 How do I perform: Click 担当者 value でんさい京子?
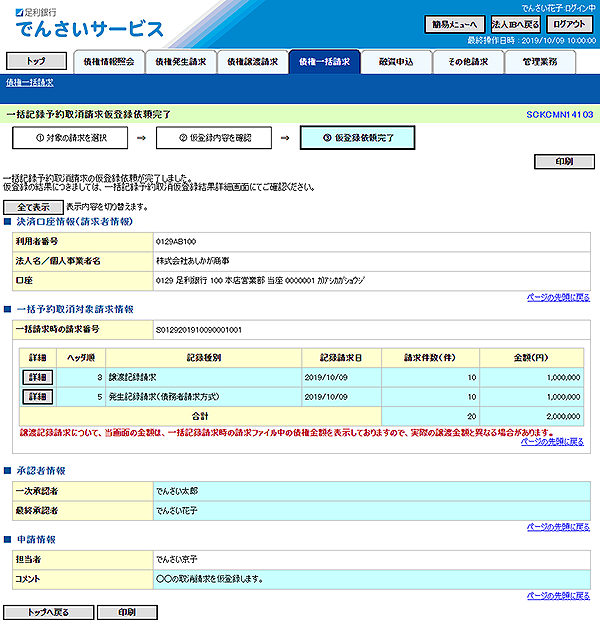click(x=177, y=560)
